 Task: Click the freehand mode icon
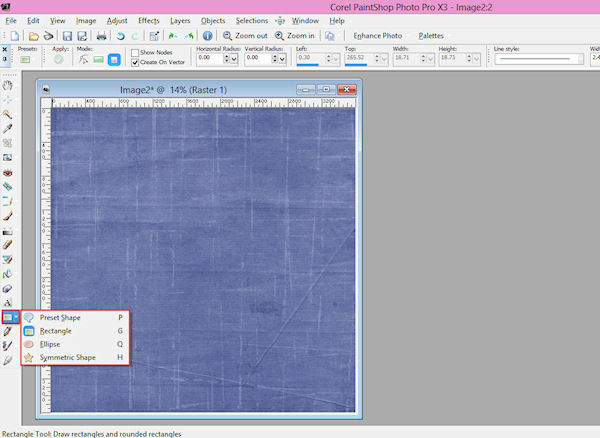[83, 60]
